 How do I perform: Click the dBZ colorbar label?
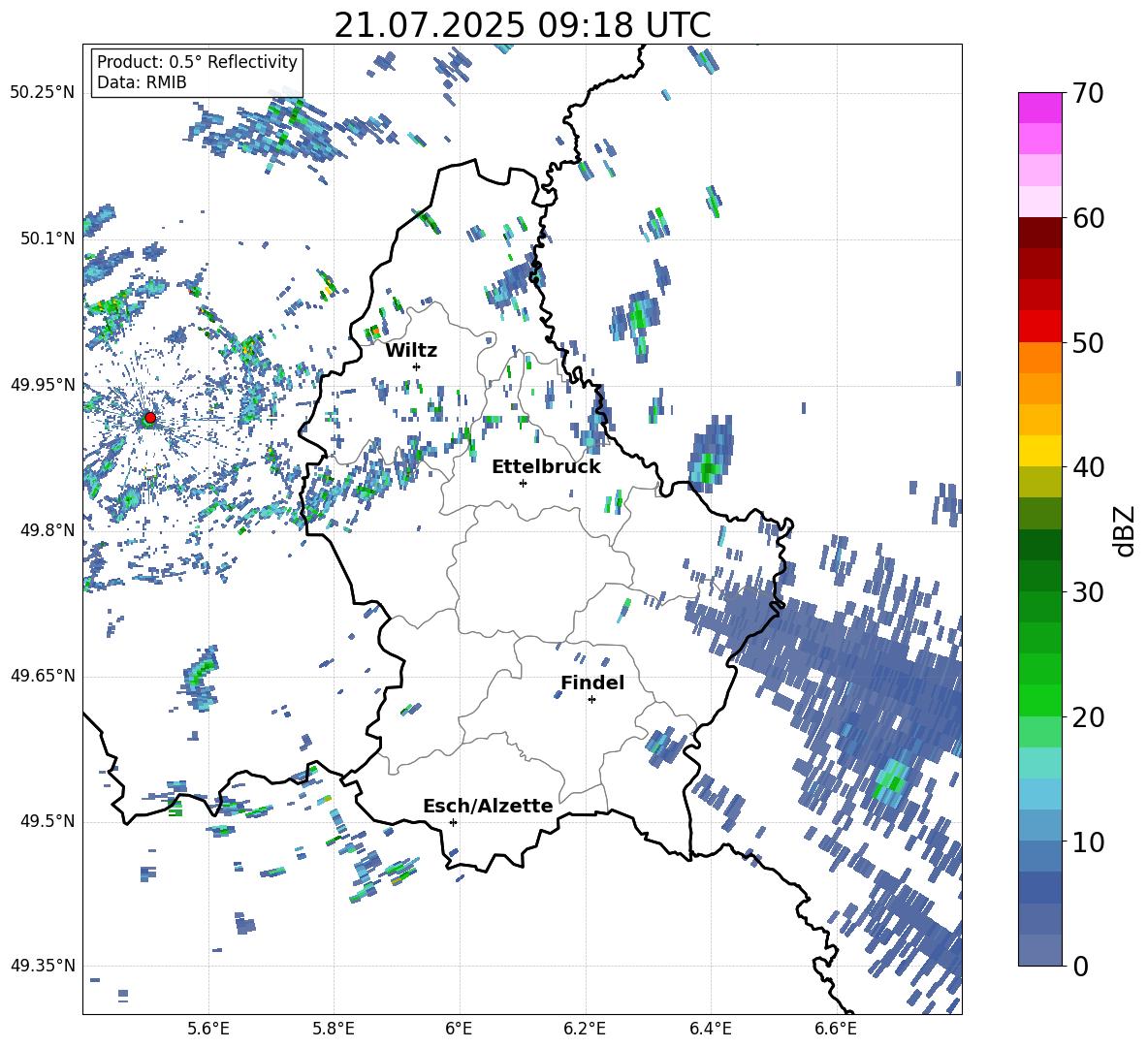click(1125, 530)
